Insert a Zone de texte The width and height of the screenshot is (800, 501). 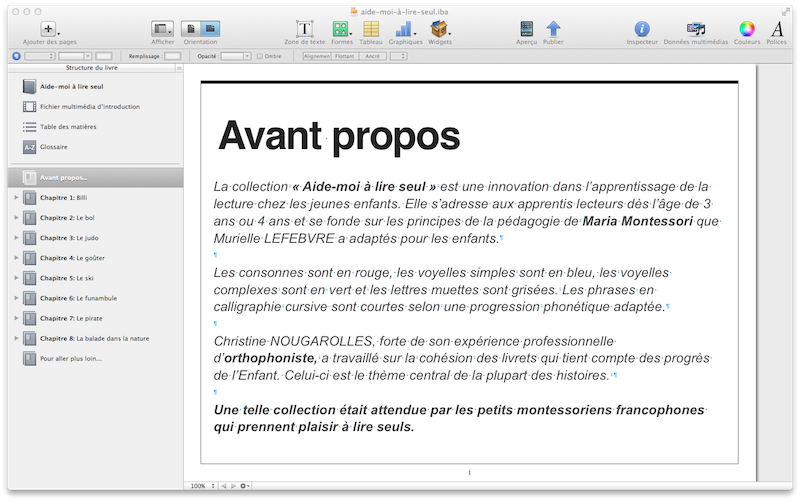point(304,29)
